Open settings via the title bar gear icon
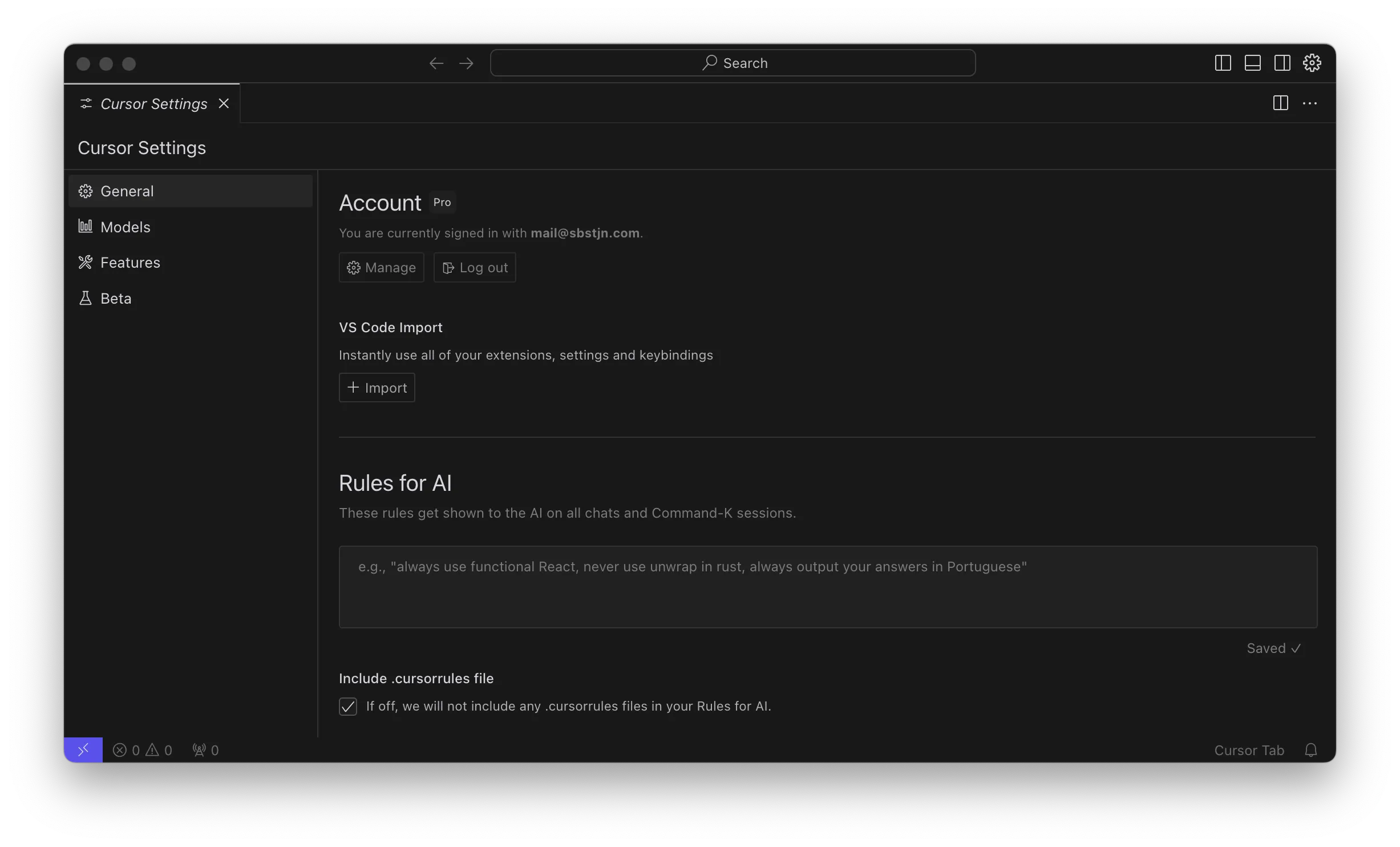1400x847 pixels. [x=1312, y=63]
